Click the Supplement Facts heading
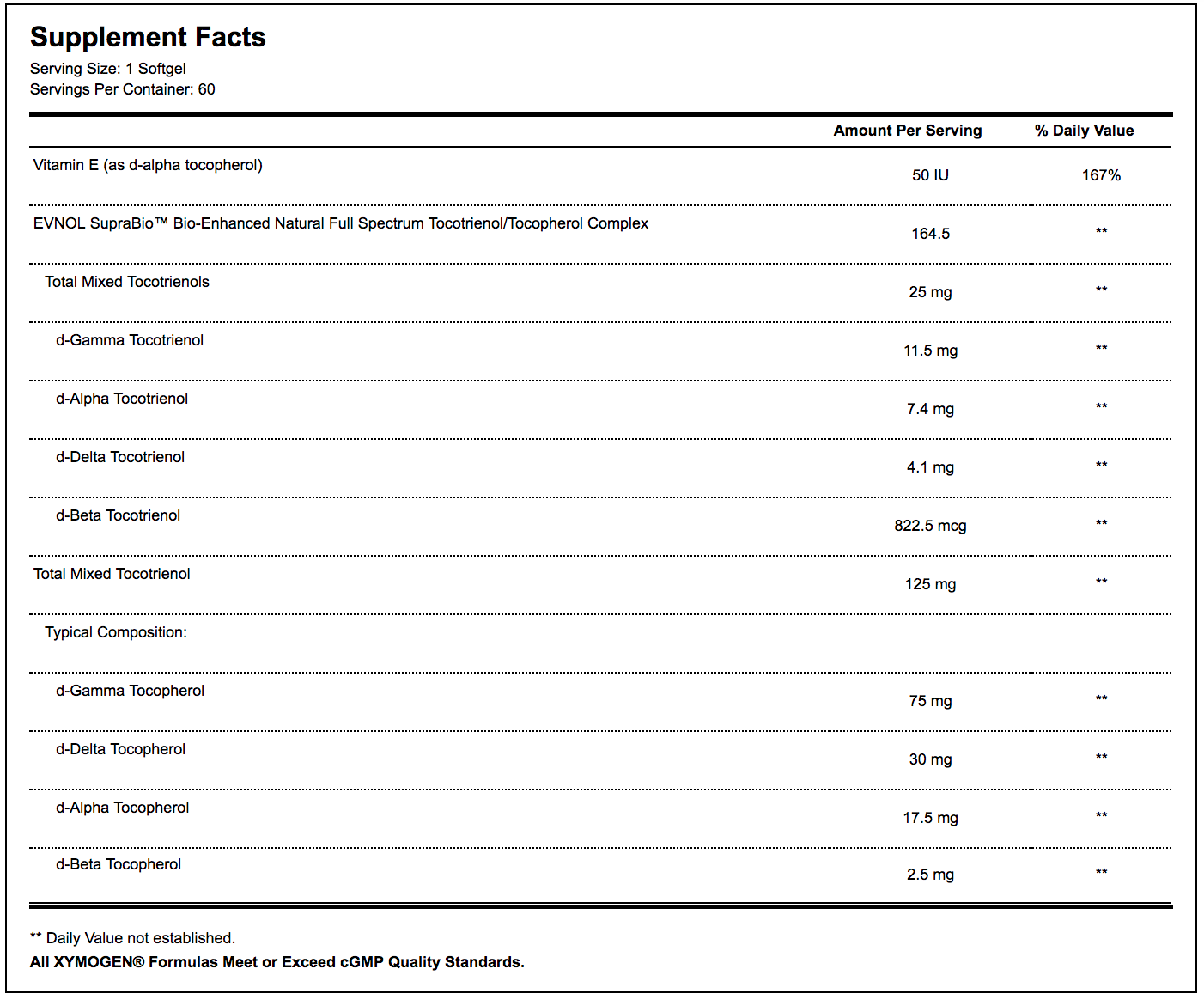The image size is (1204, 1000). pyautogui.click(x=148, y=37)
